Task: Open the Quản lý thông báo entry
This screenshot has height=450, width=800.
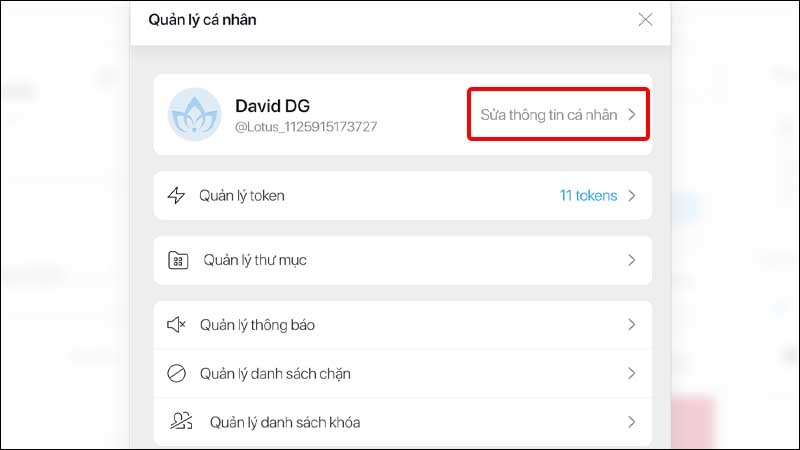Action: tap(403, 325)
